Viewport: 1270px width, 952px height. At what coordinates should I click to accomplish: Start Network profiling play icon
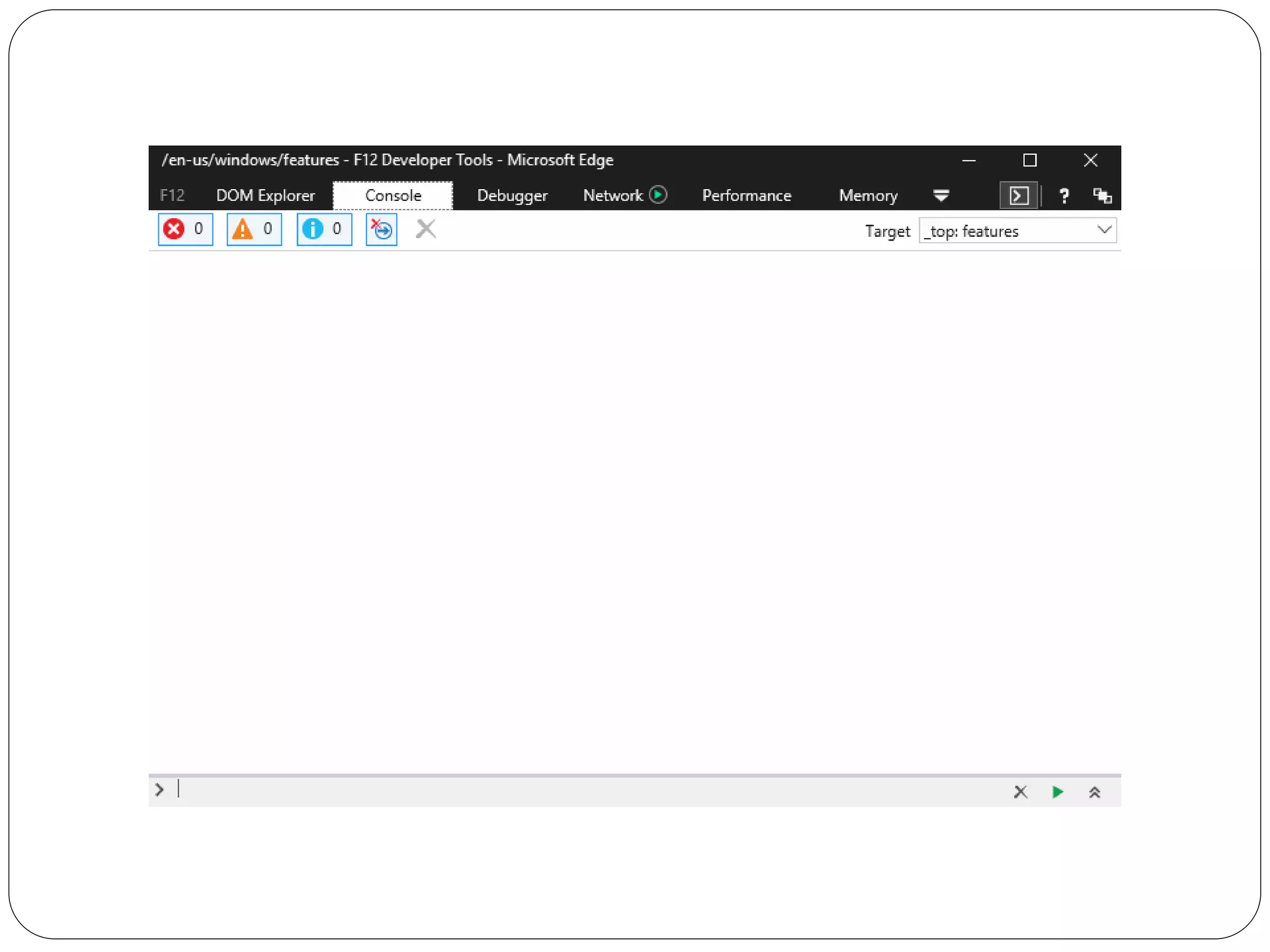pos(658,195)
